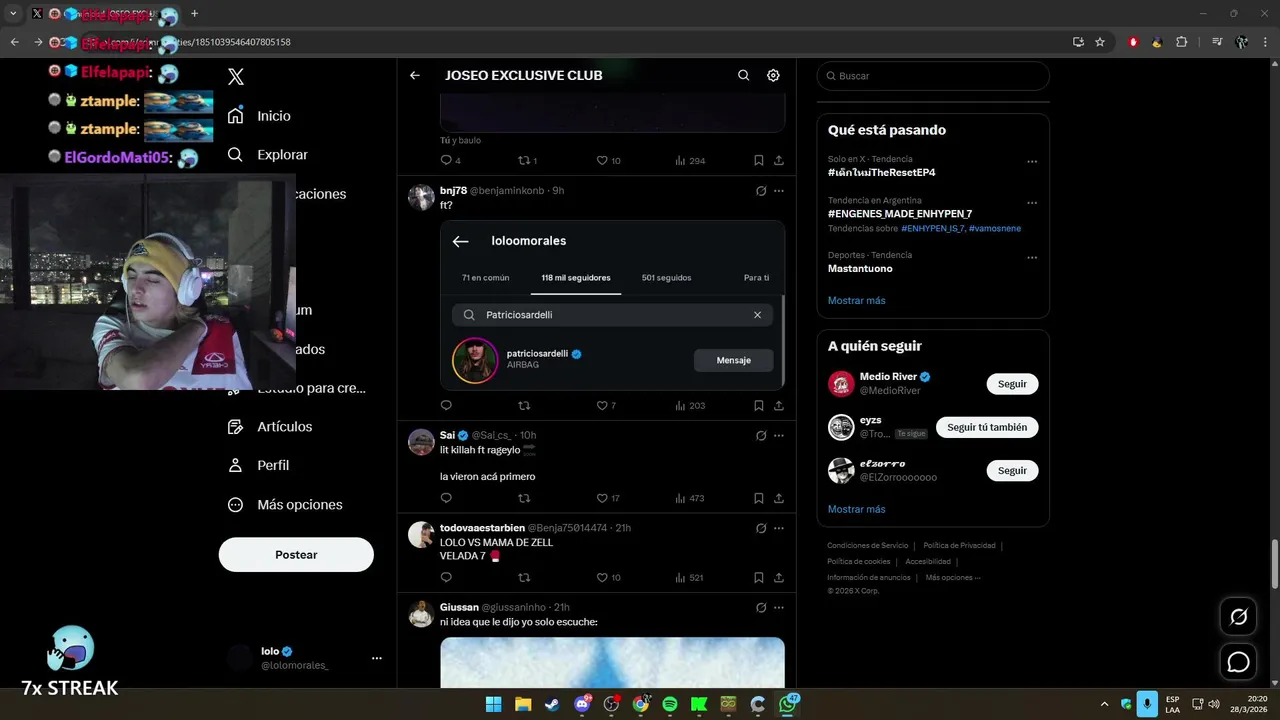
Task: Click the Postear button
Action: tap(296, 555)
